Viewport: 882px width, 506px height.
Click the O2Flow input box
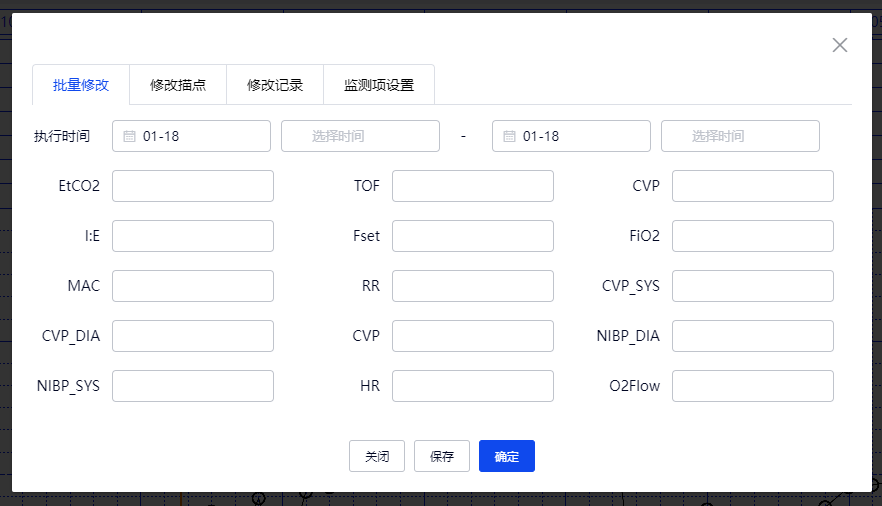[x=753, y=386]
